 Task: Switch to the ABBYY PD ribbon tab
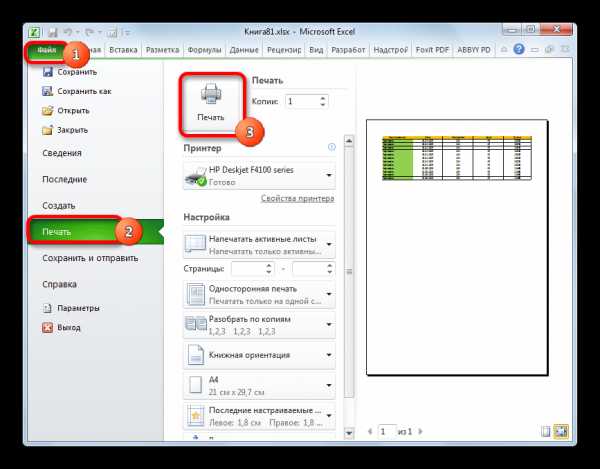click(x=474, y=50)
